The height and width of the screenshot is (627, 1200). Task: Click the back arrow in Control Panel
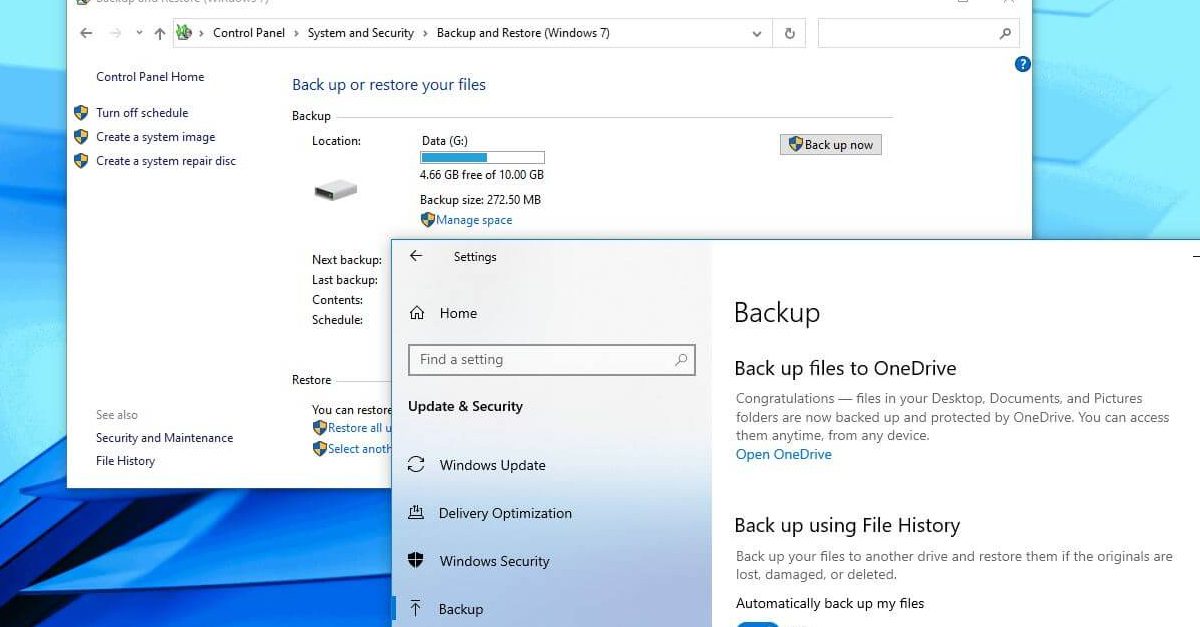coord(87,33)
